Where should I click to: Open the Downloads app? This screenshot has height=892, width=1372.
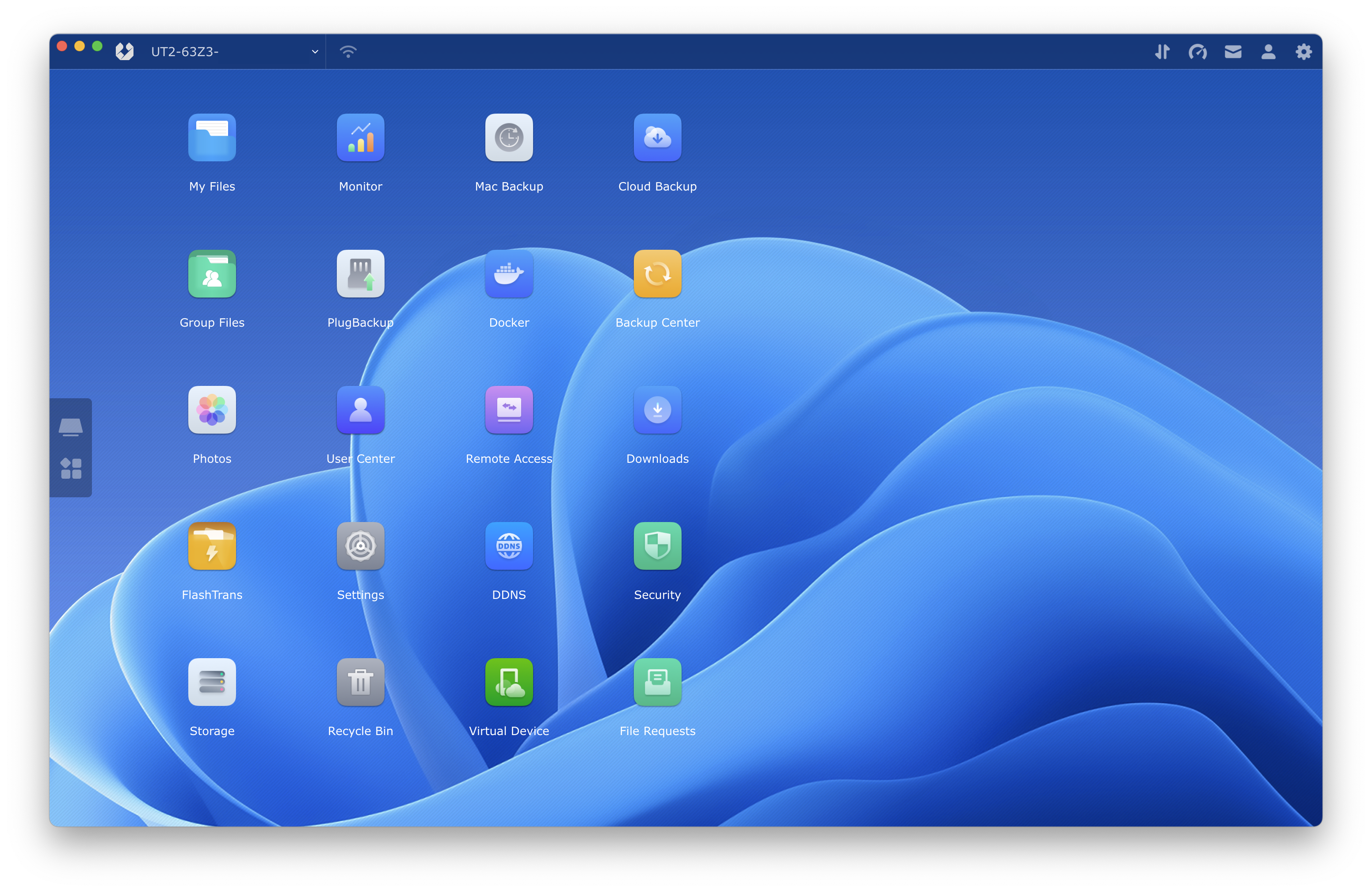[x=657, y=410]
